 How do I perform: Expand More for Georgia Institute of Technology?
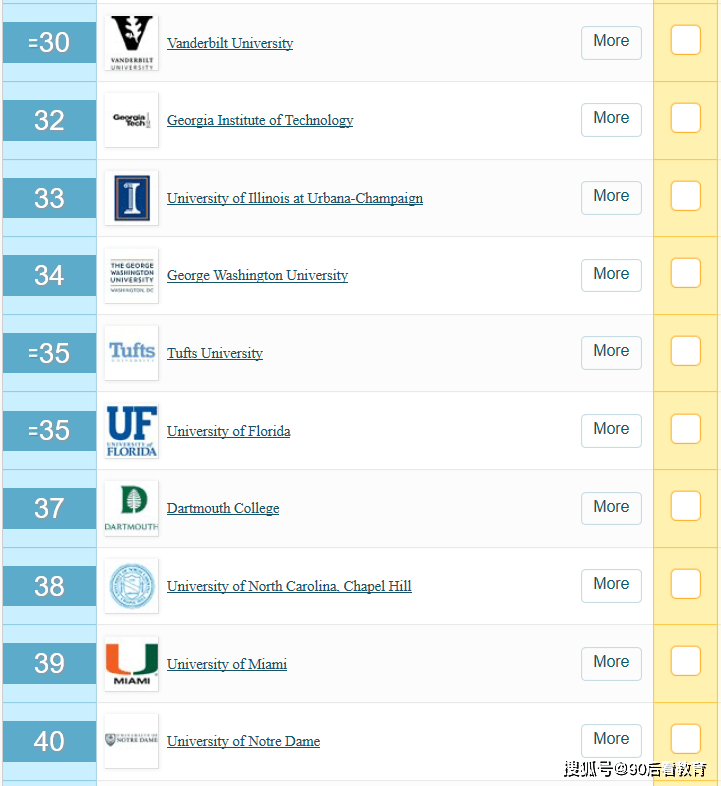pos(611,120)
